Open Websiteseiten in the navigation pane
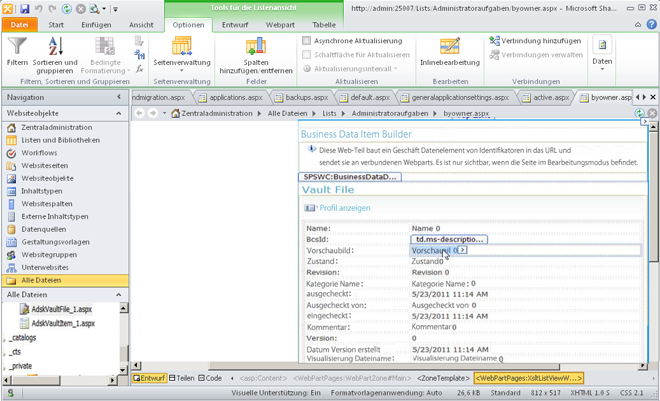This screenshot has height=401, width=660. (x=45, y=166)
